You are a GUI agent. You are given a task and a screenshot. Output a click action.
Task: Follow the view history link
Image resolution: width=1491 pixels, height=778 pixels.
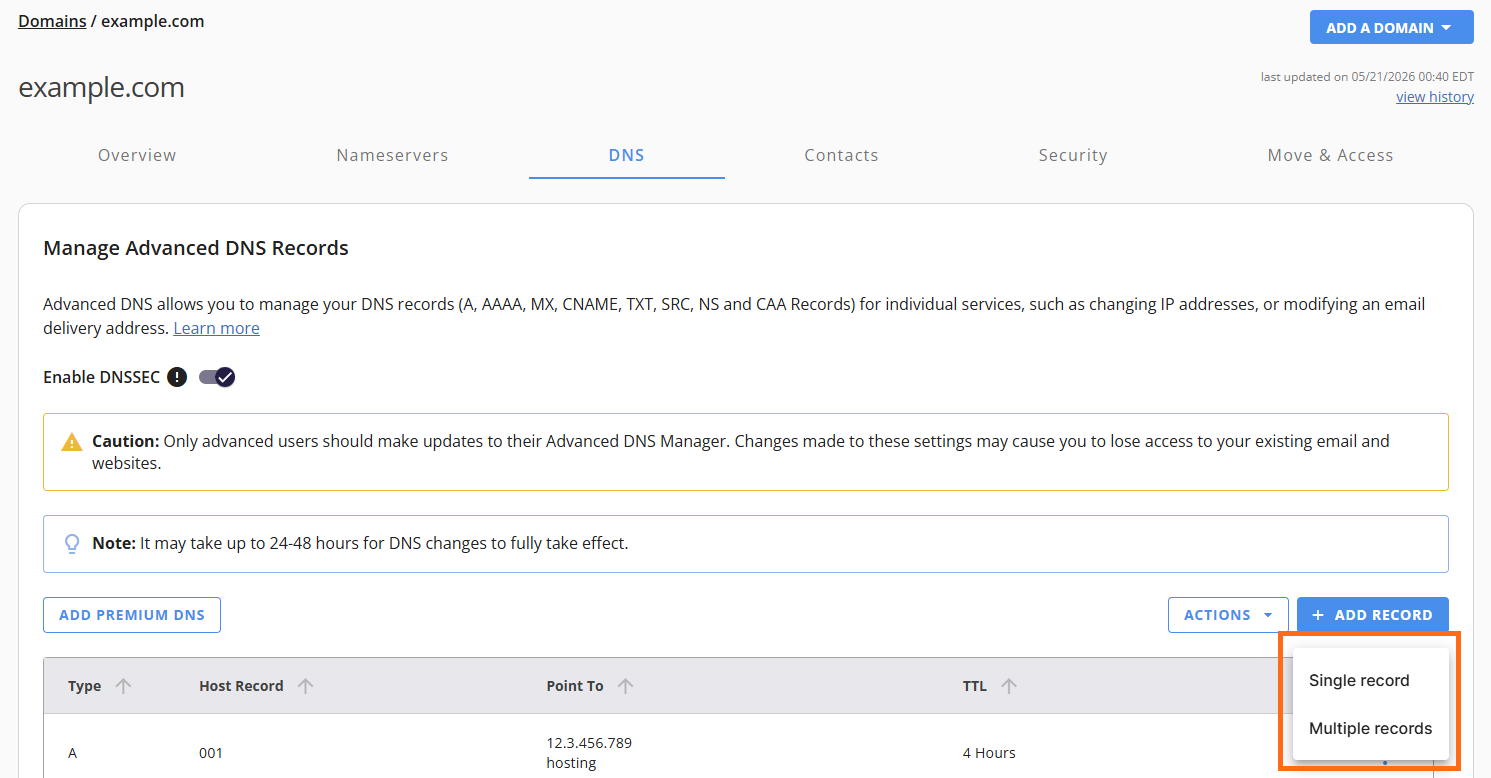[x=1435, y=97]
